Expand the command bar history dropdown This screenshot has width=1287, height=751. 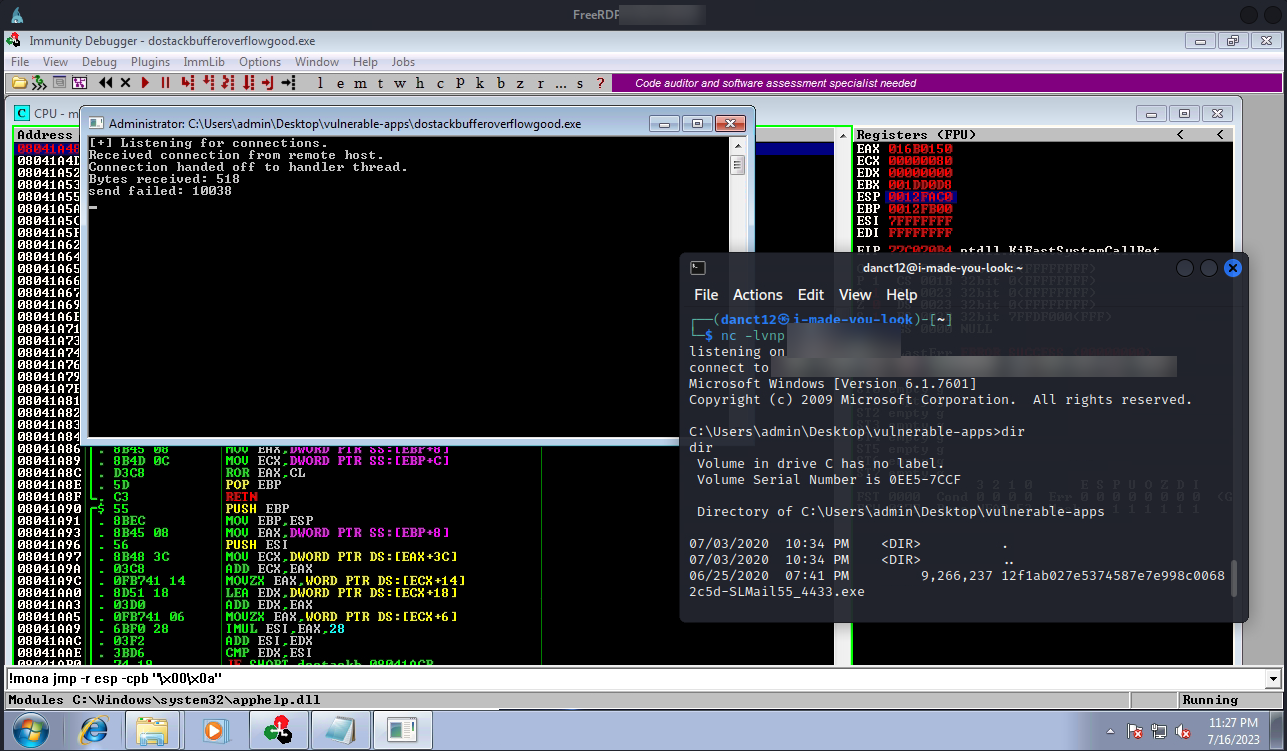tap(1272, 679)
